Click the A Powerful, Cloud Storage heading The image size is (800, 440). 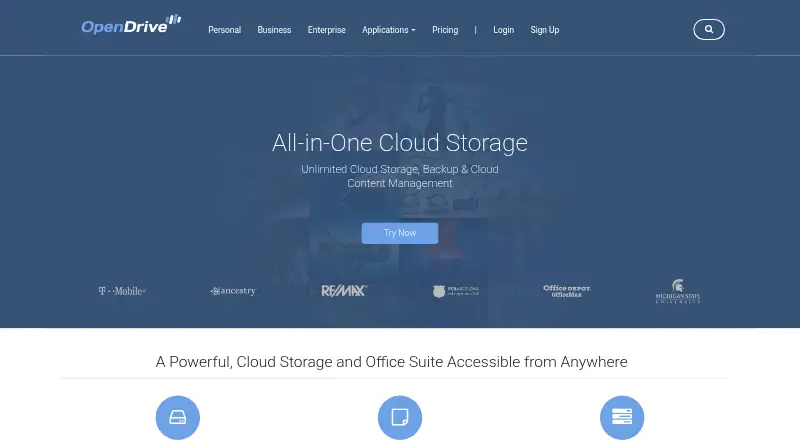[392, 362]
